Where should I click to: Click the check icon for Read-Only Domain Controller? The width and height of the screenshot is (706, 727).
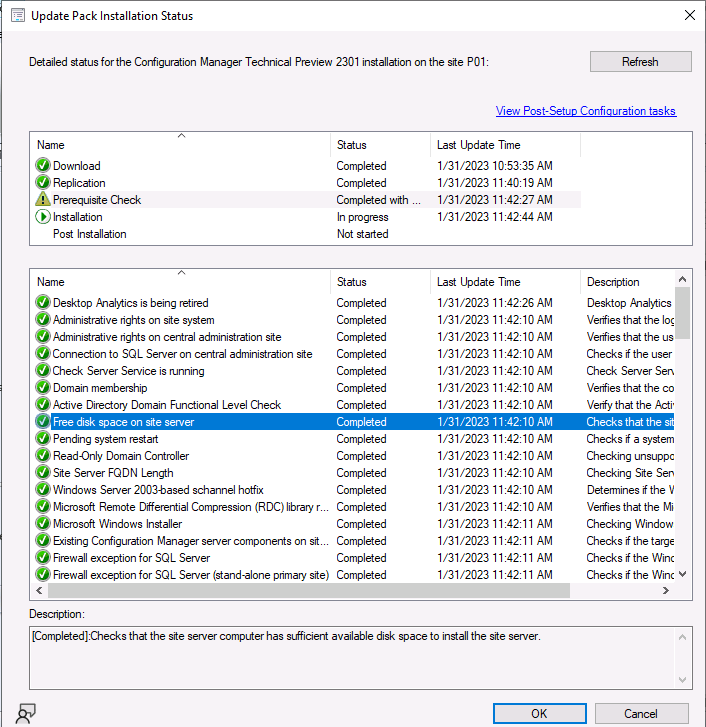point(43,456)
